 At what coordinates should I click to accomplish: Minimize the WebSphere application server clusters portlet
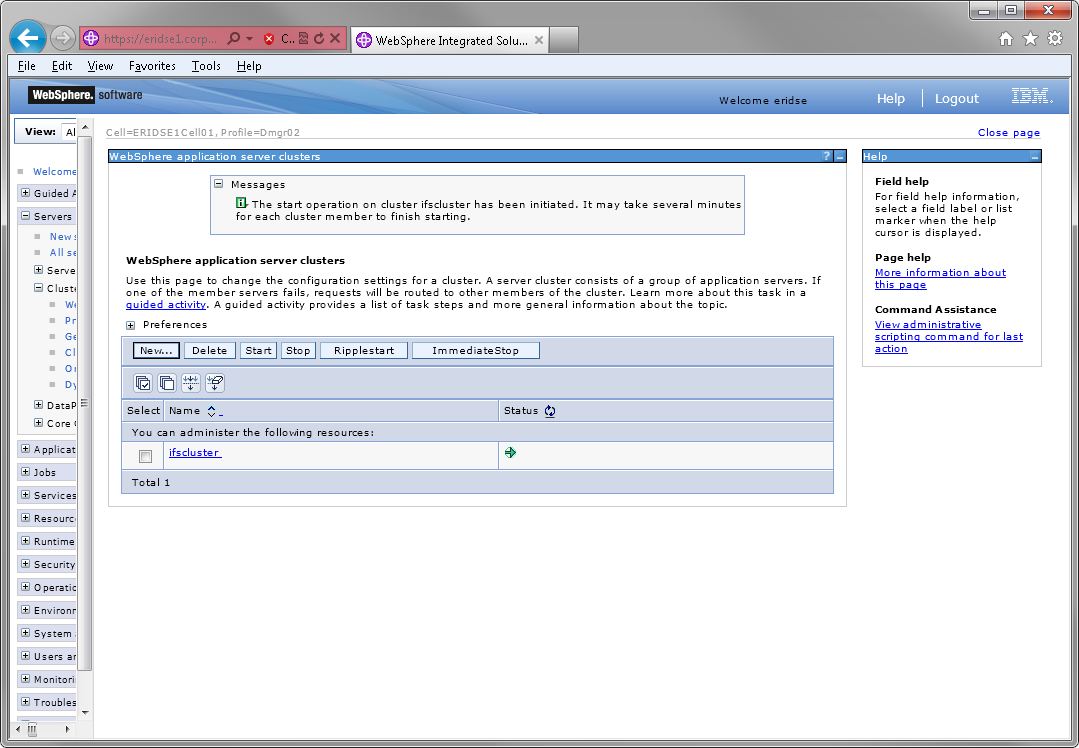click(840, 157)
